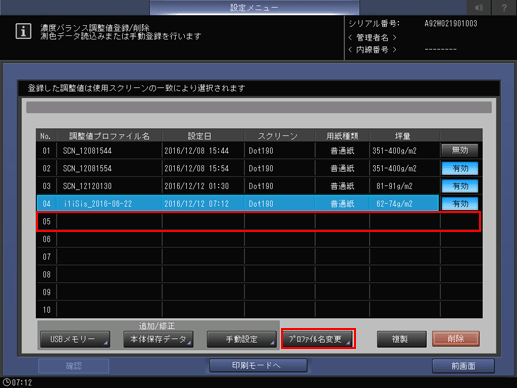Viewport: 517px width, 388px height.
Task: Toggle 有効 for profile SCN_12120130
Action: click(x=460, y=186)
